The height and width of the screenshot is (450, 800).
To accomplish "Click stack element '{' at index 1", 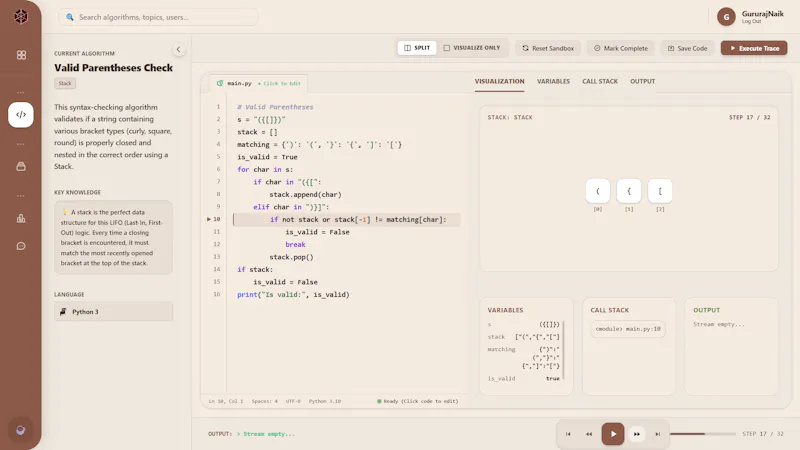I will point(629,191).
